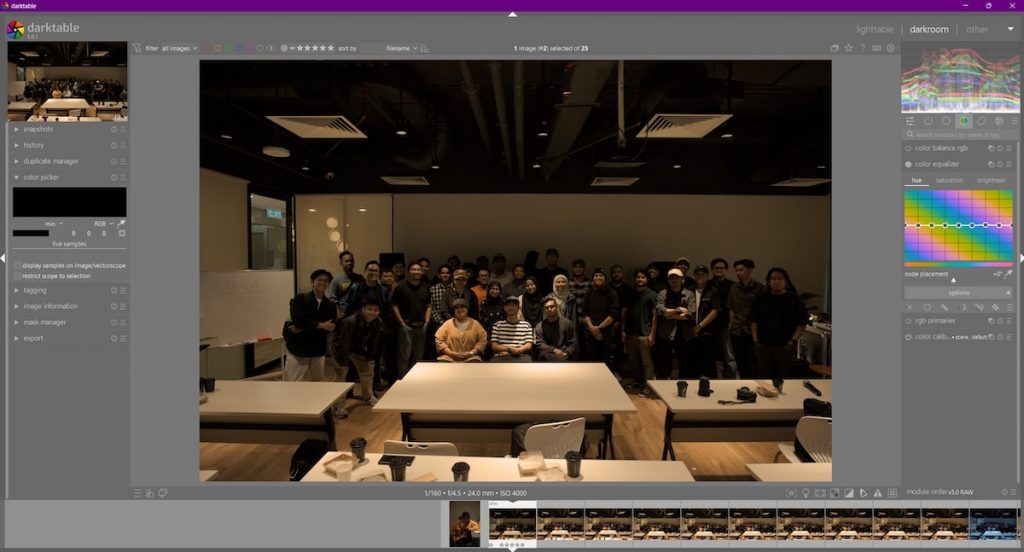Click the navigation preview thumbnail

click(68, 81)
